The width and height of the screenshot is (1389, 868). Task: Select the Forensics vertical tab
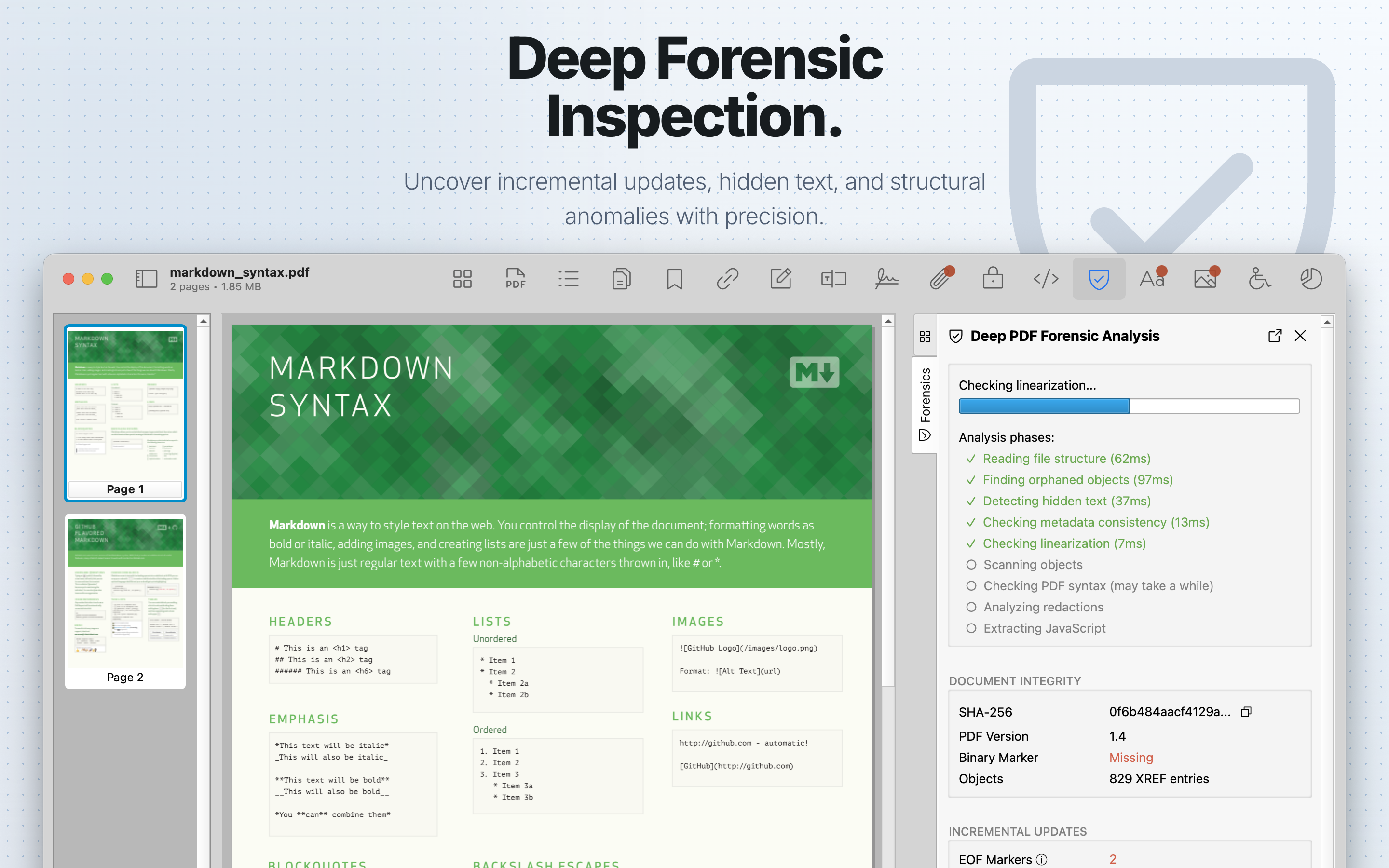pyautogui.click(x=925, y=405)
